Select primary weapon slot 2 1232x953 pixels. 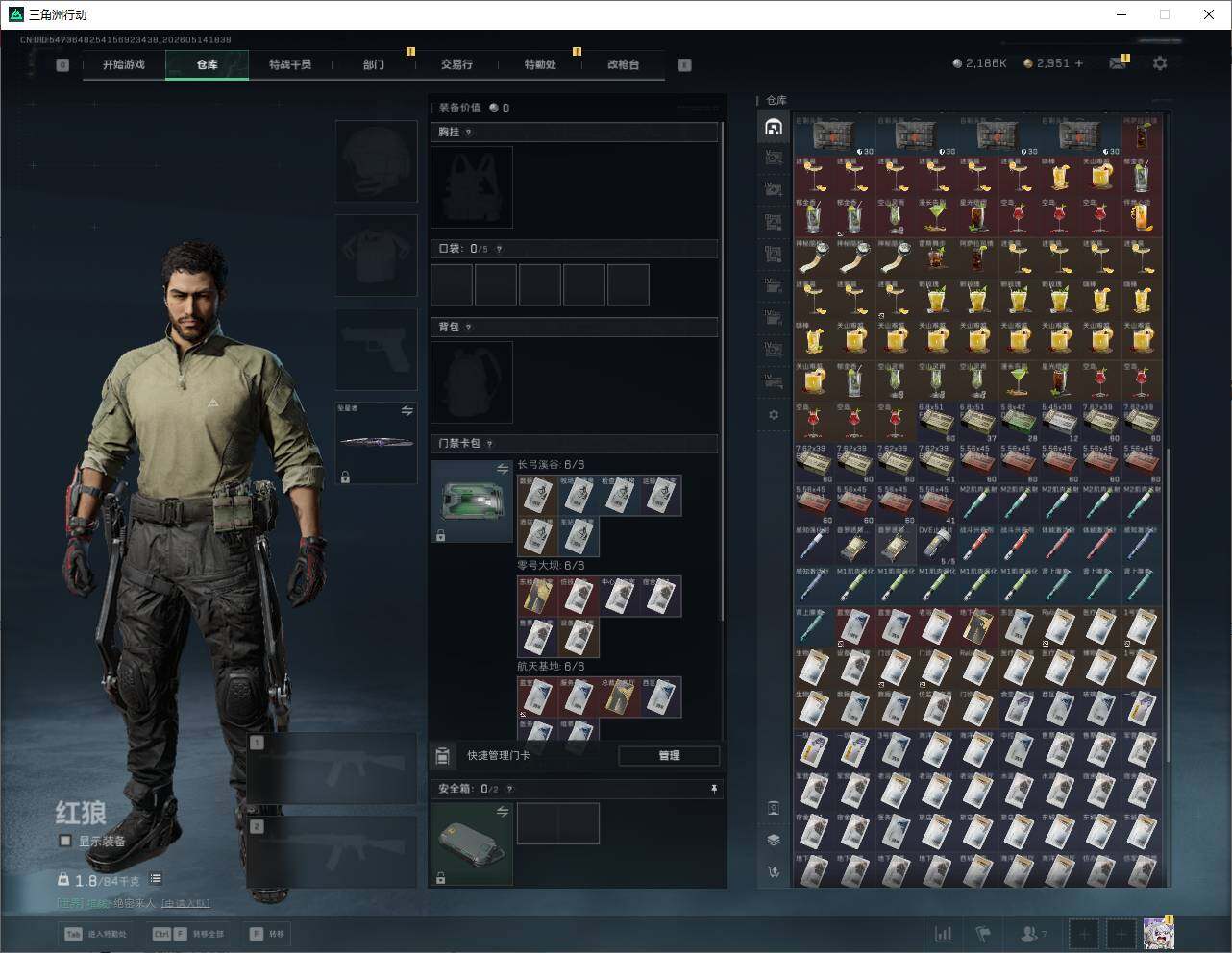[x=333, y=852]
